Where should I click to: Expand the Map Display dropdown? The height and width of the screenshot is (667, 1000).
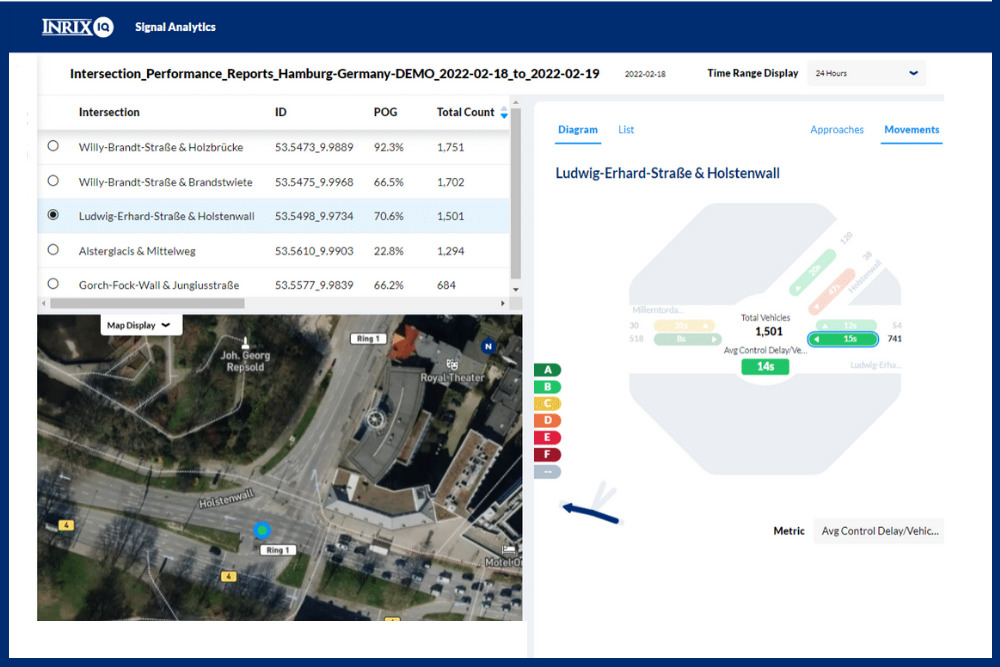(x=139, y=325)
